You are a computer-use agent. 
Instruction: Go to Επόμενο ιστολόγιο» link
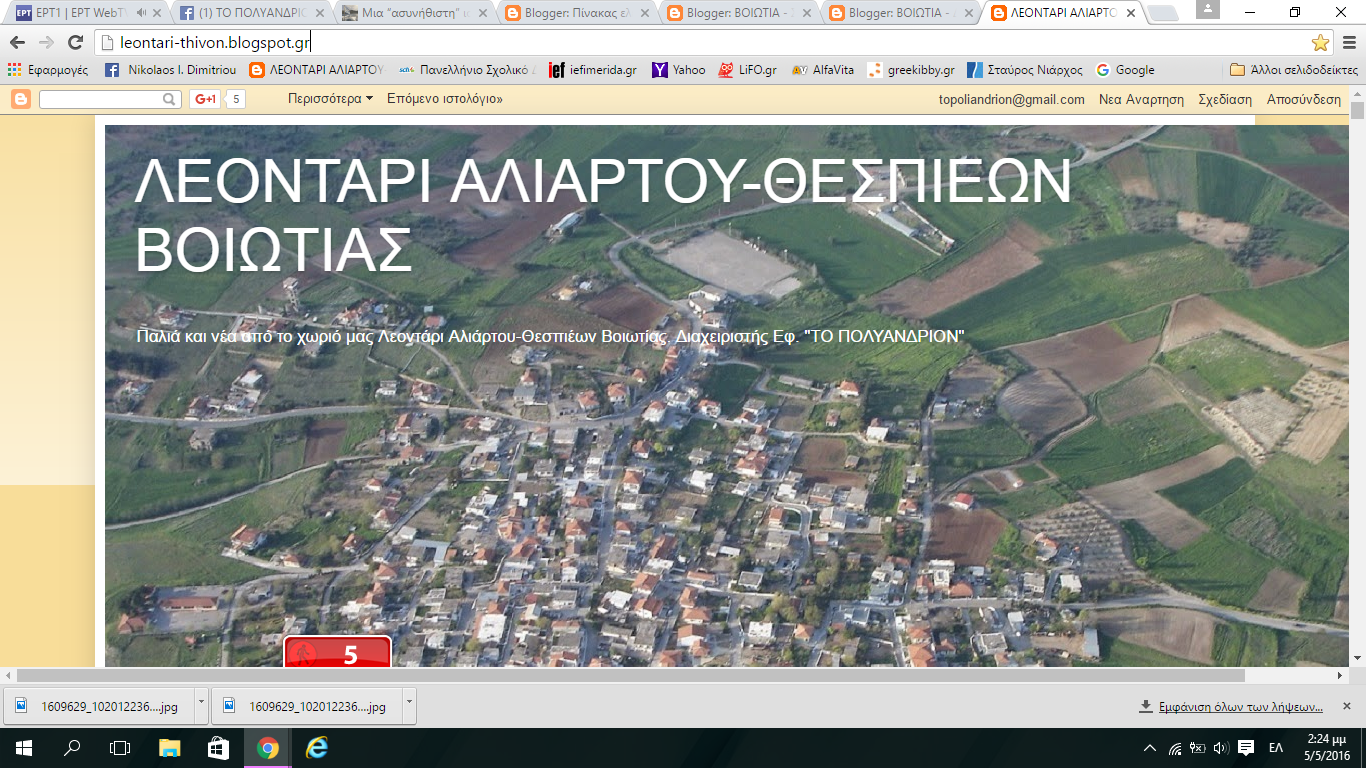point(445,99)
